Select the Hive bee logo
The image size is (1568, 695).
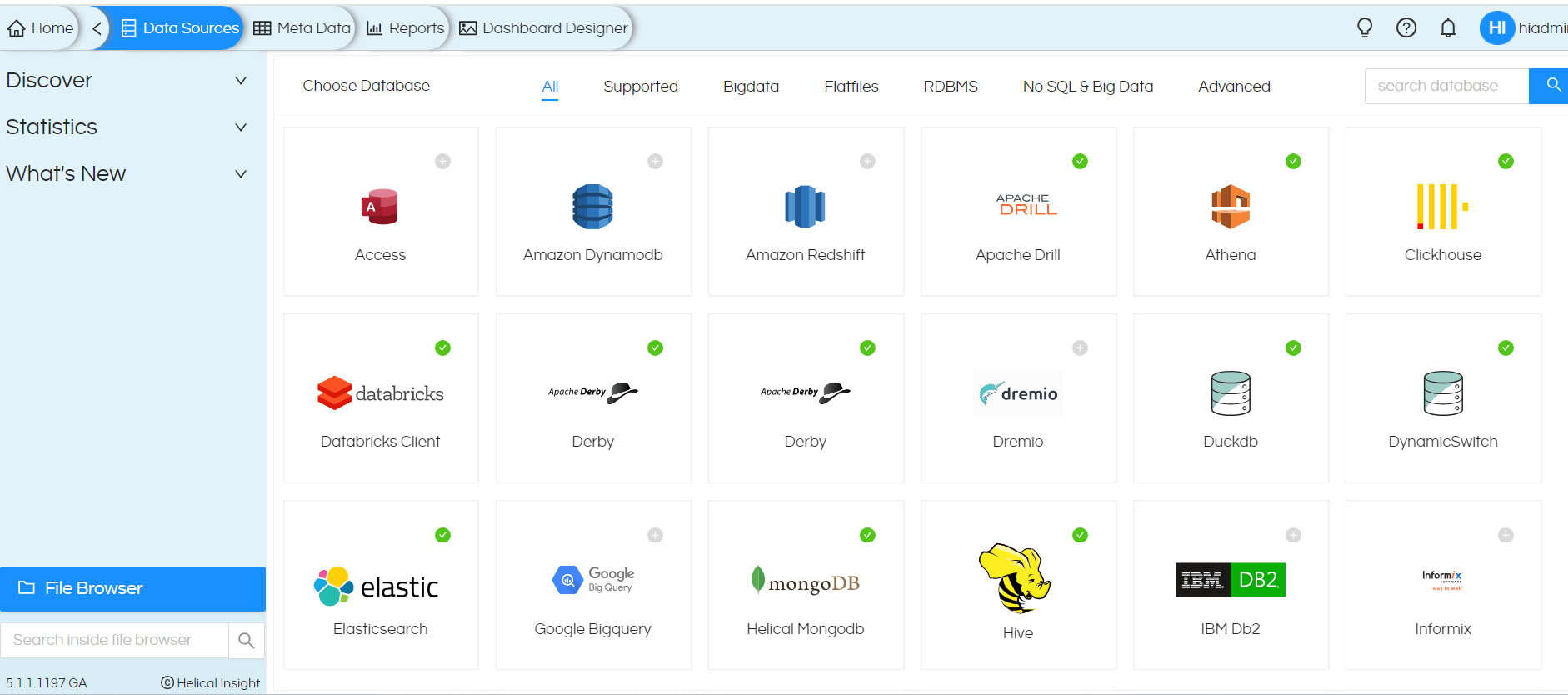(x=1015, y=578)
